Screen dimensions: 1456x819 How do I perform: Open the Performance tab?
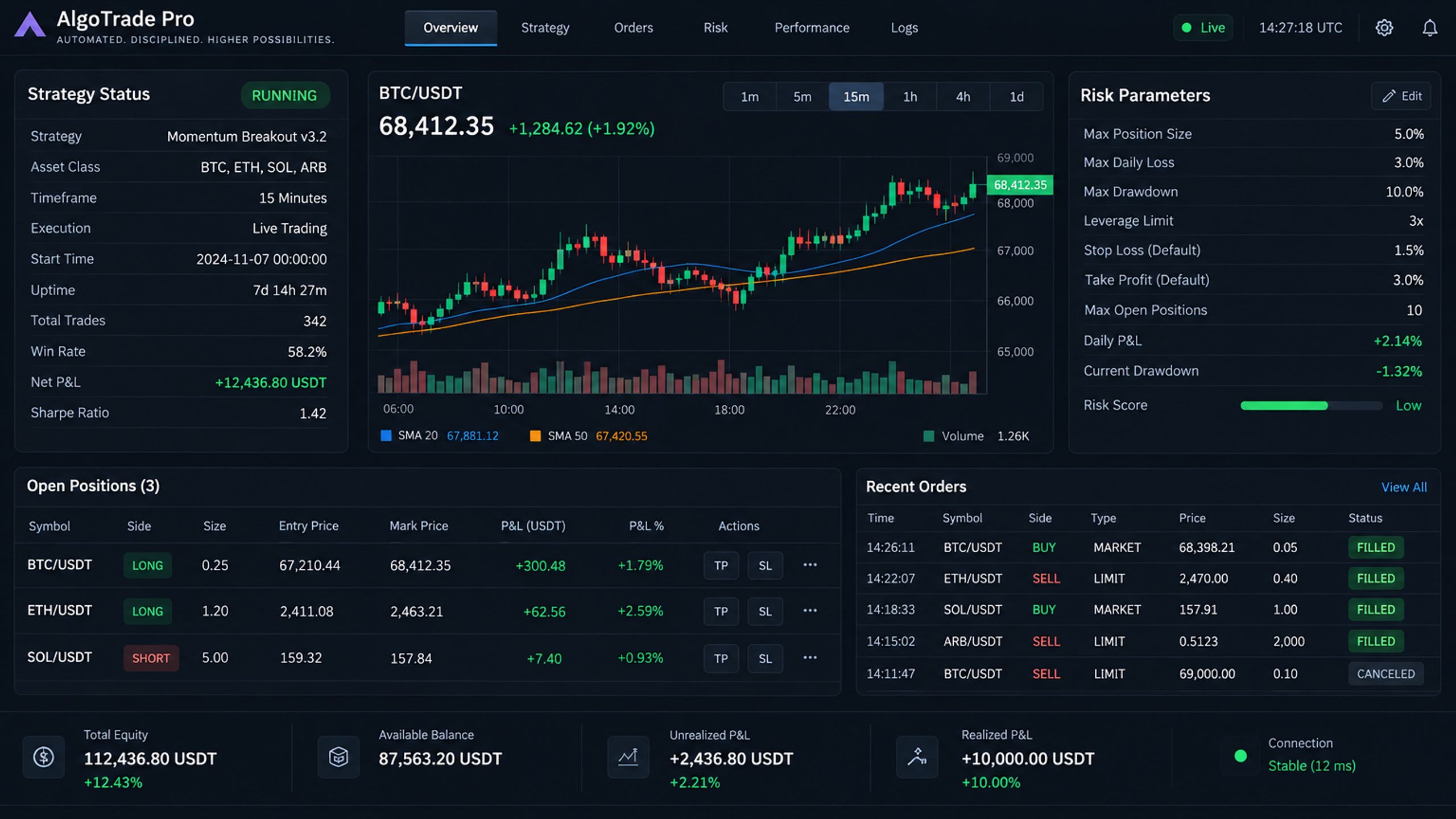812,28
